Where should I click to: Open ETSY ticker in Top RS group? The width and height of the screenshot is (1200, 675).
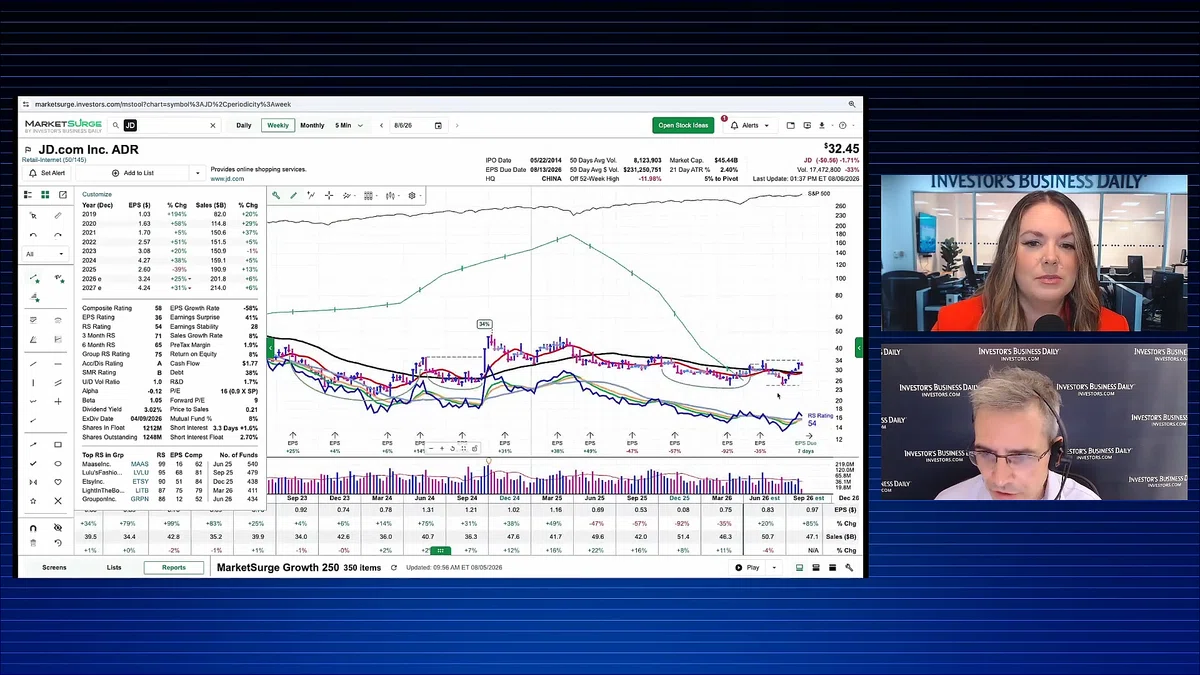tap(140, 481)
